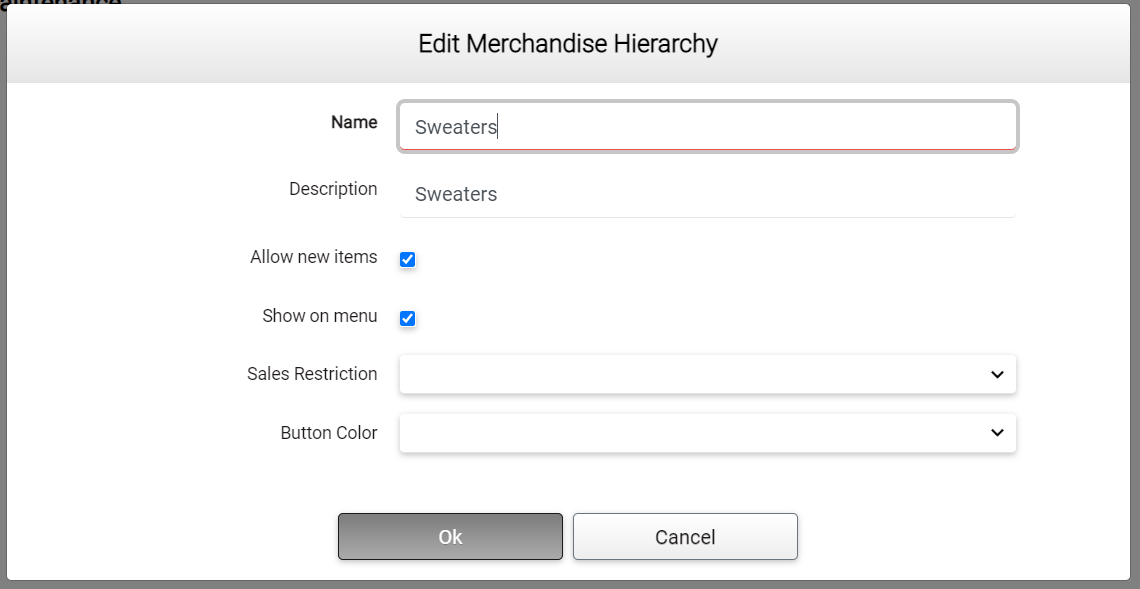
Task: Click the Description field label
Action: tap(333, 189)
